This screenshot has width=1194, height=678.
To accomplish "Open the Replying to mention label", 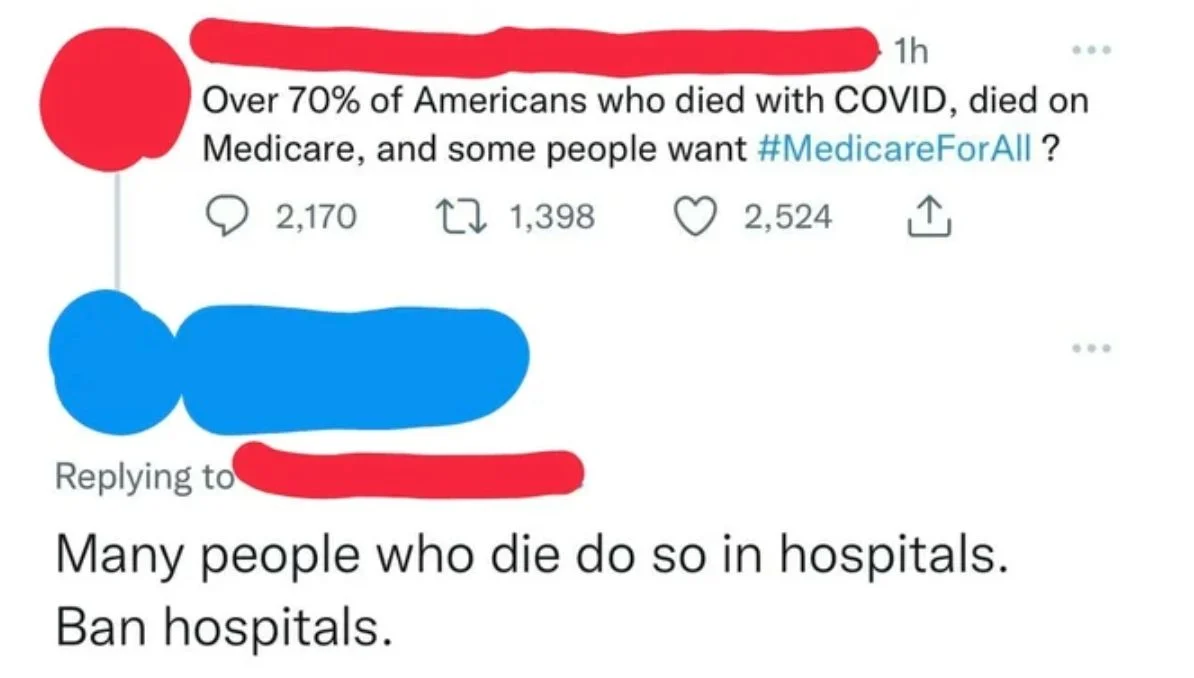I will [x=145, y=476].
